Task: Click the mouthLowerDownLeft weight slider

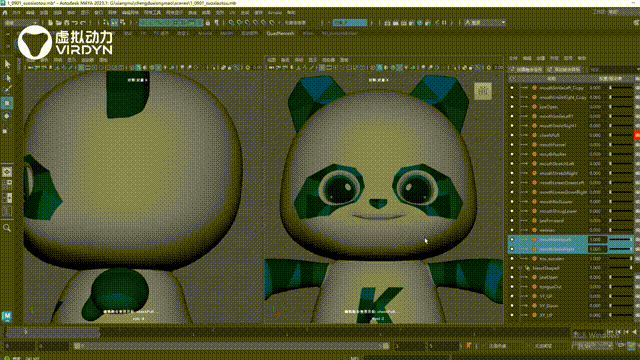Action: [x=621, y=182]
